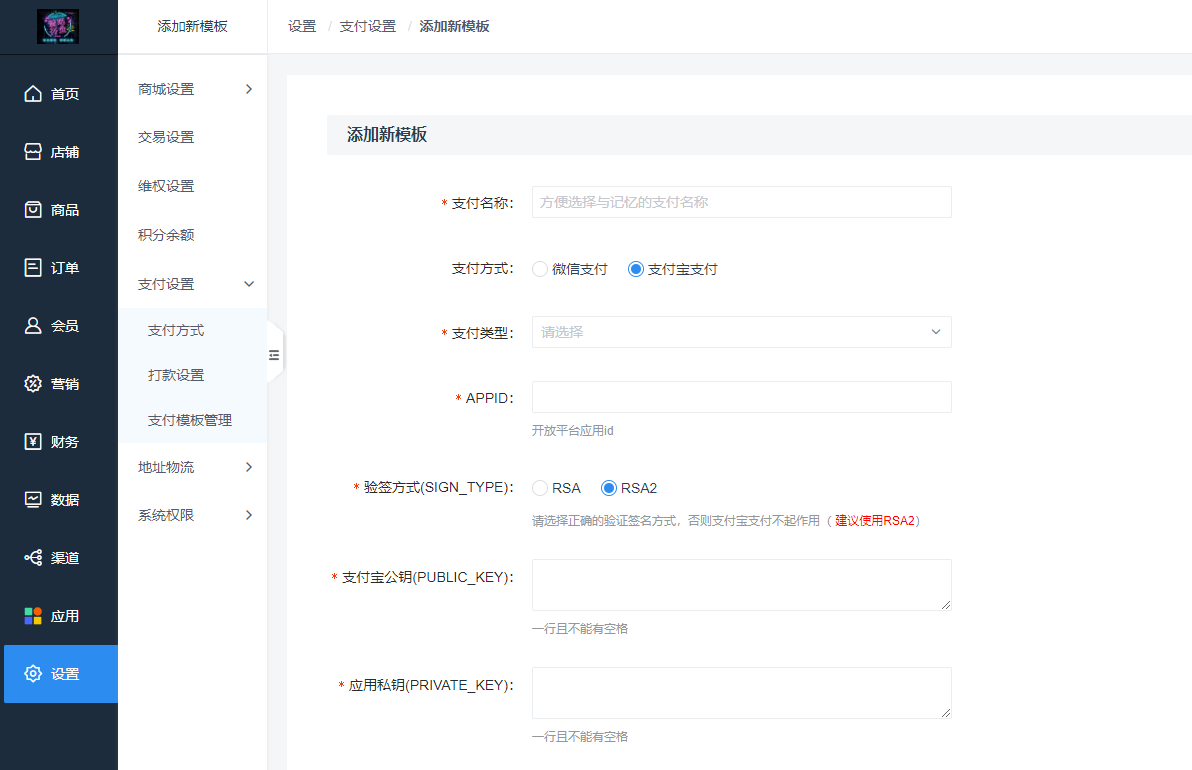
Task: Open the 首页 home icon
Action: pyautogui.click(x=33, y=93)
